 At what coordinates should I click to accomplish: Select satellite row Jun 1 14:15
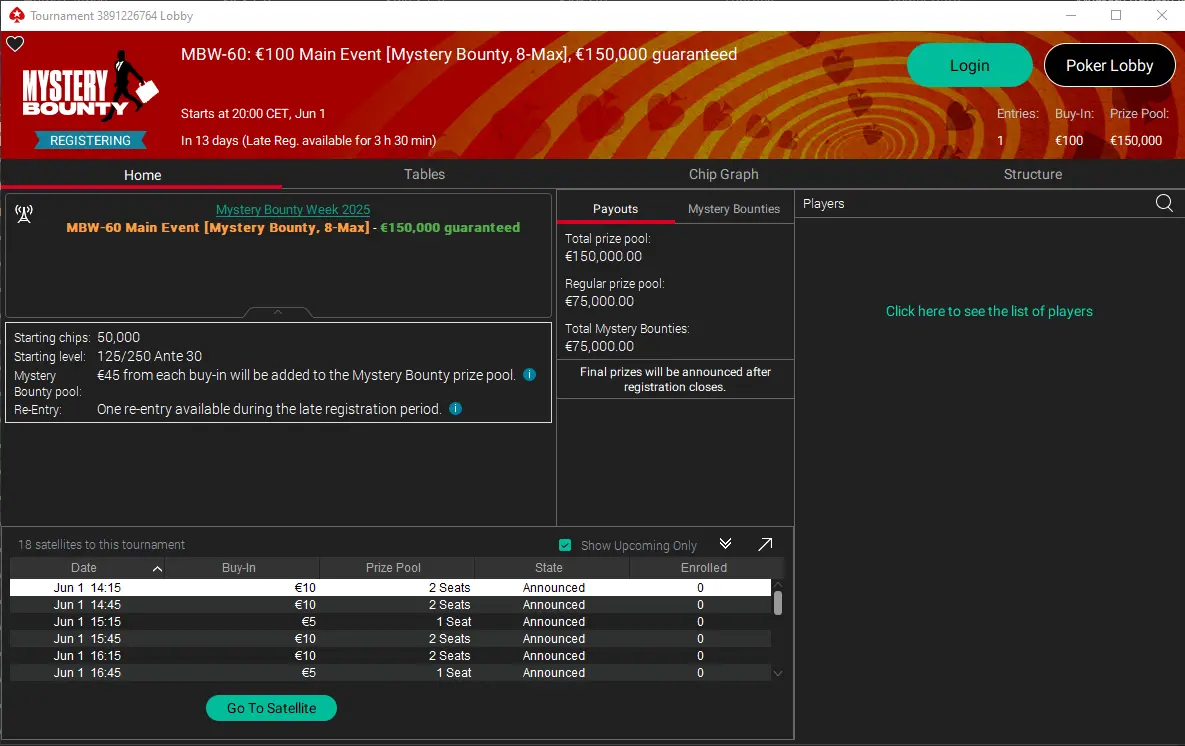(x=390, y=587)
